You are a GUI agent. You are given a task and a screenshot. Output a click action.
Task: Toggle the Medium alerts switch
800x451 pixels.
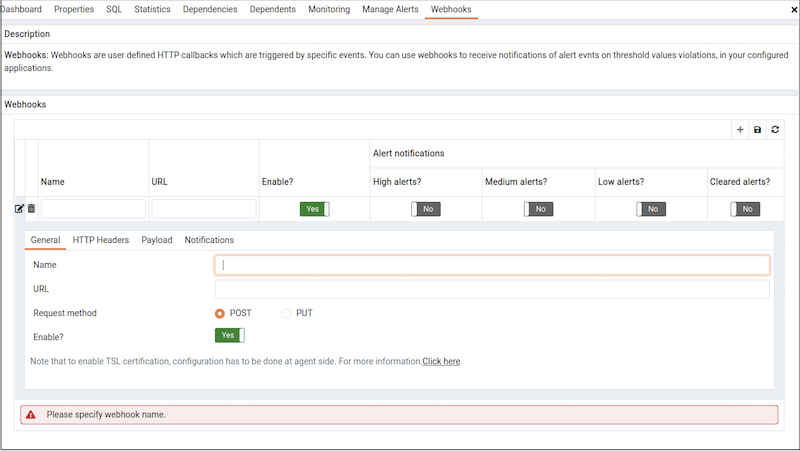pyautogui.click(x=538, y=209)
